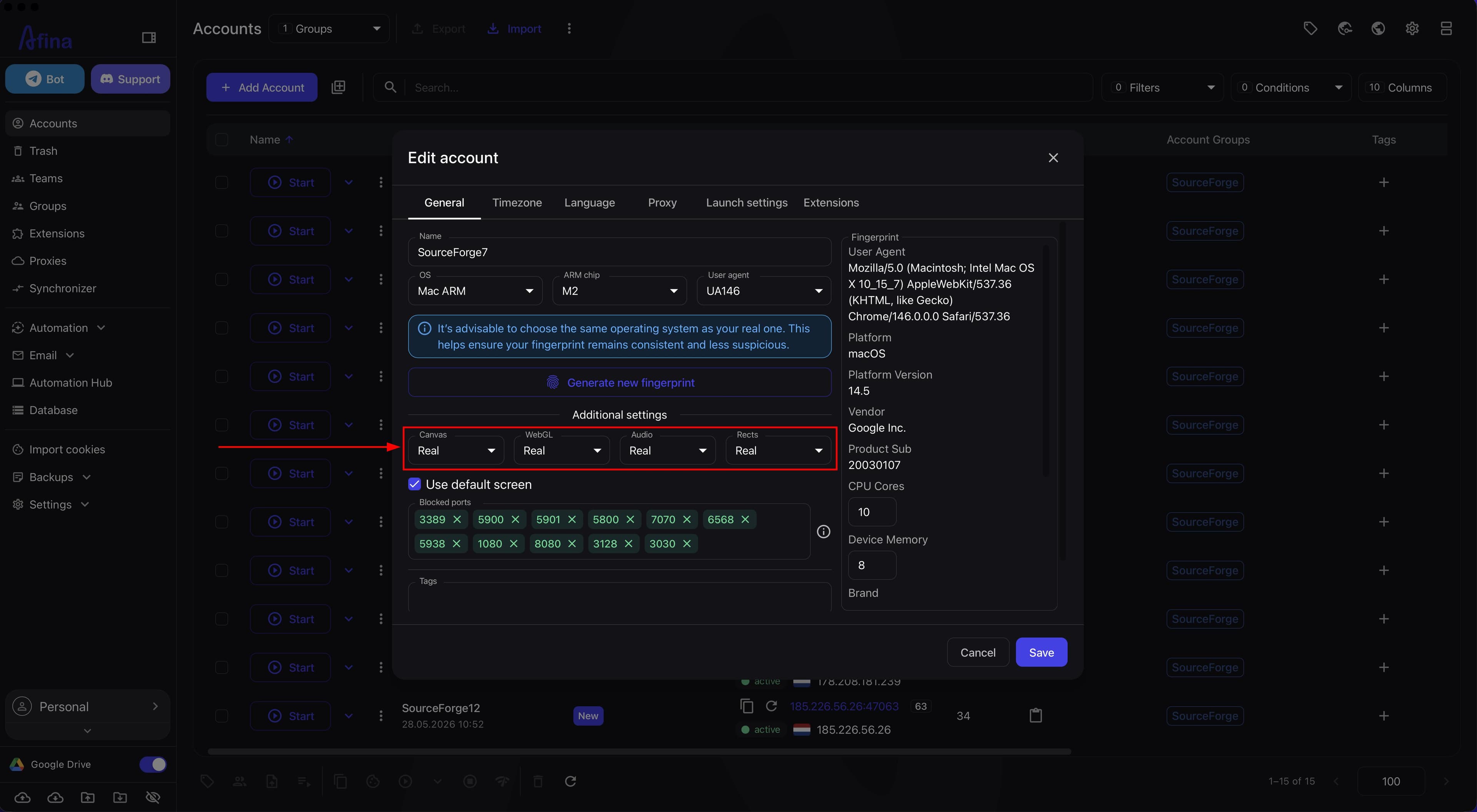Open the settings gear in the top bar
The image size is (1477, 812).
point(1412,28)
